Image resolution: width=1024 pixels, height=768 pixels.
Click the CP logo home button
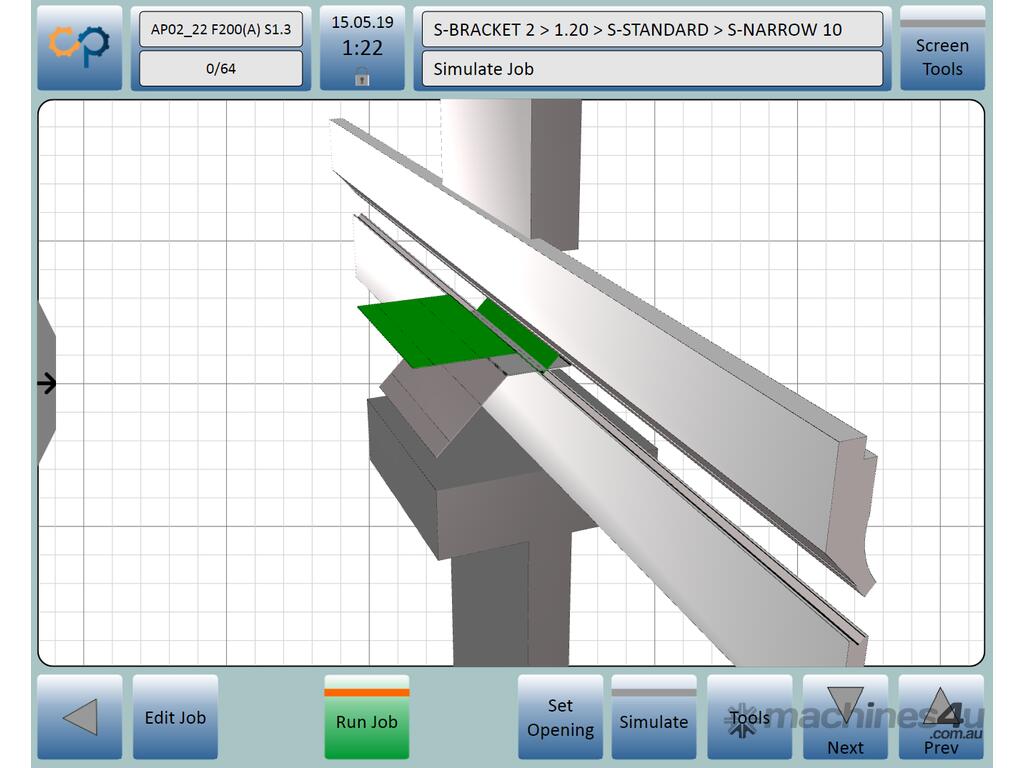(80, 48)
